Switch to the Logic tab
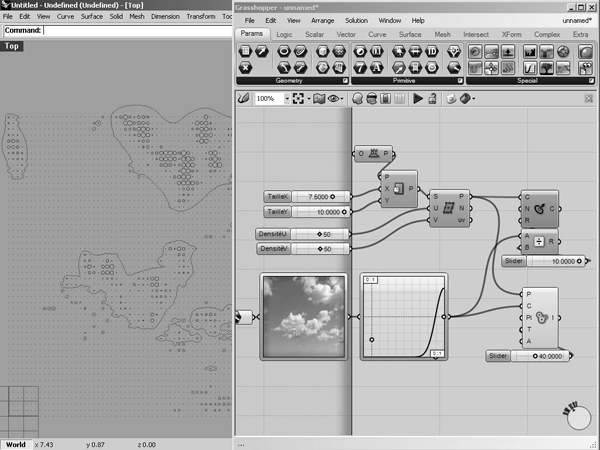This screenshot has width=600, height=450. pyautogui.click(x=284, y=34)
